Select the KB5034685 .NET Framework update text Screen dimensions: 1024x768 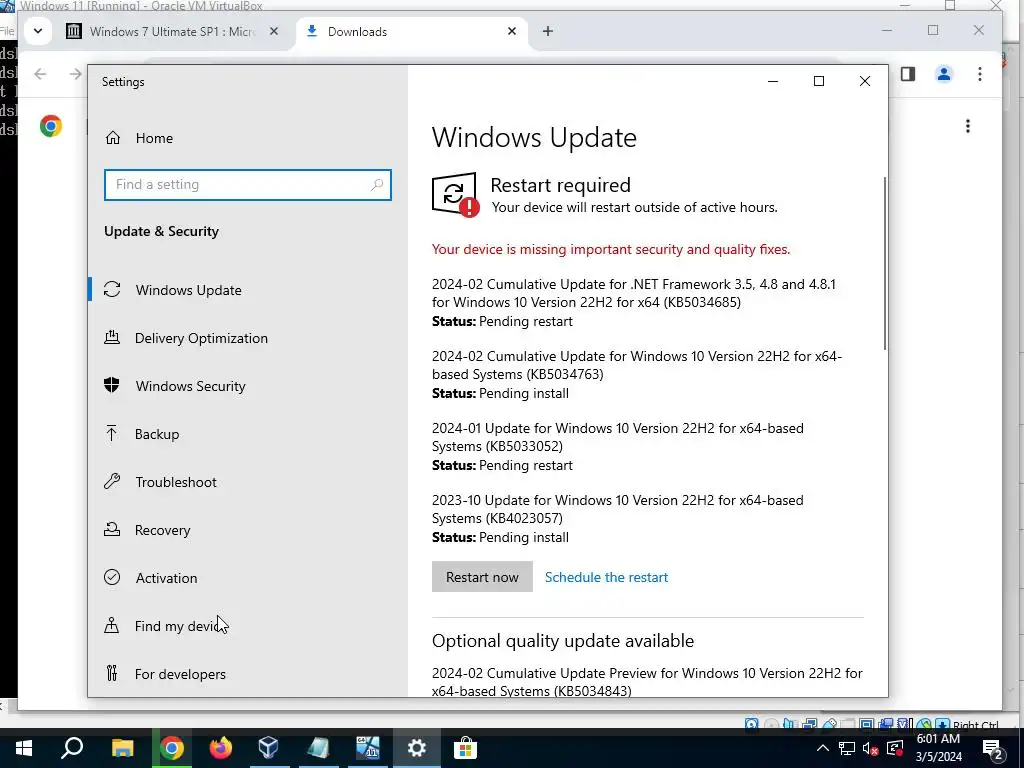633,293
